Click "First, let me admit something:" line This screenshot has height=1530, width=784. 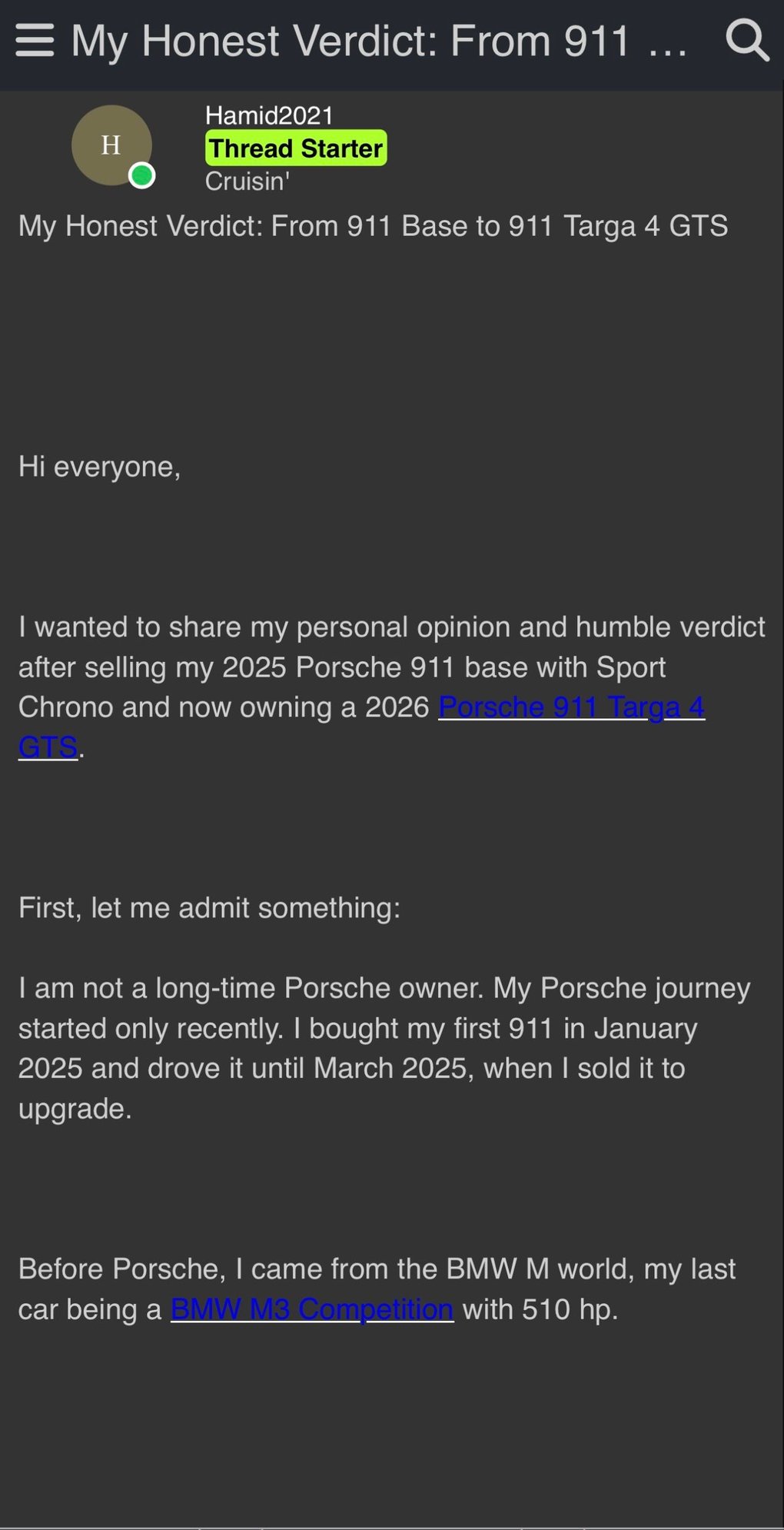pos(209,908)
